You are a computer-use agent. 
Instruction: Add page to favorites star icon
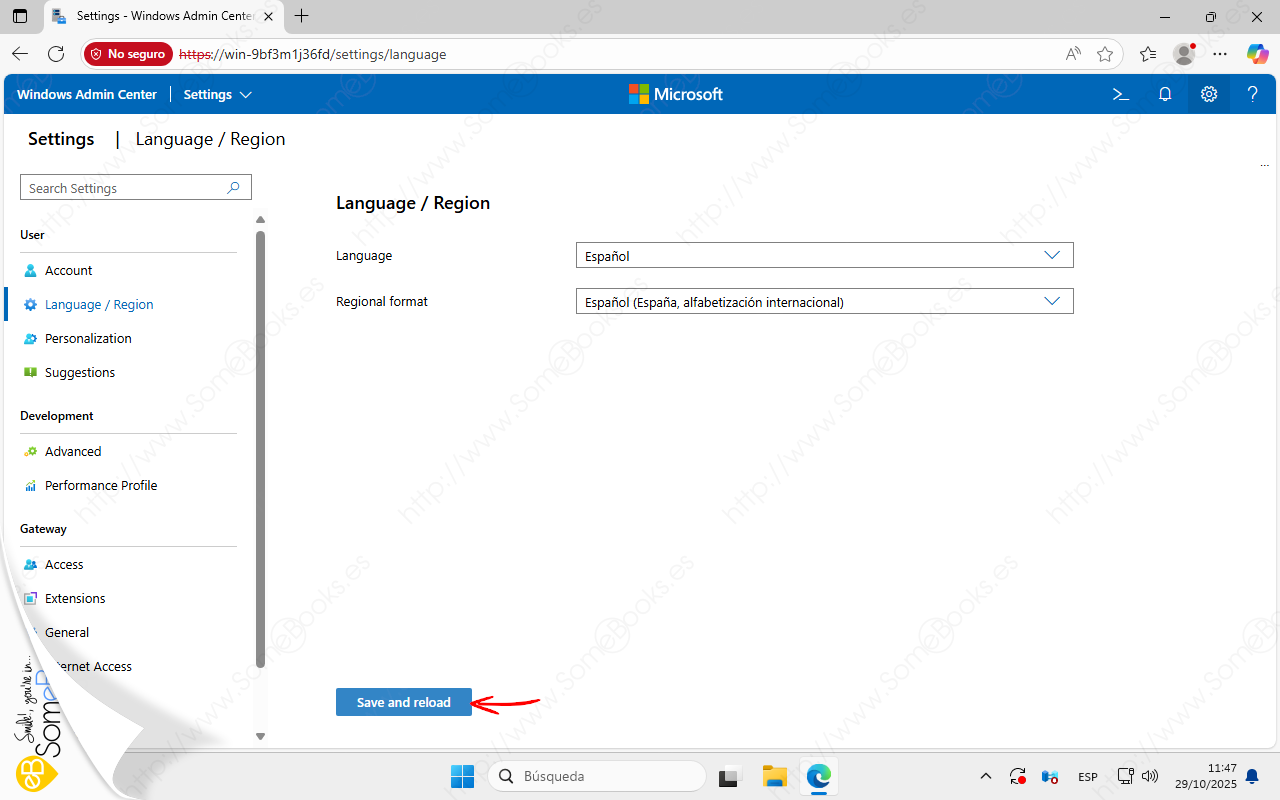coord(1105,54)
